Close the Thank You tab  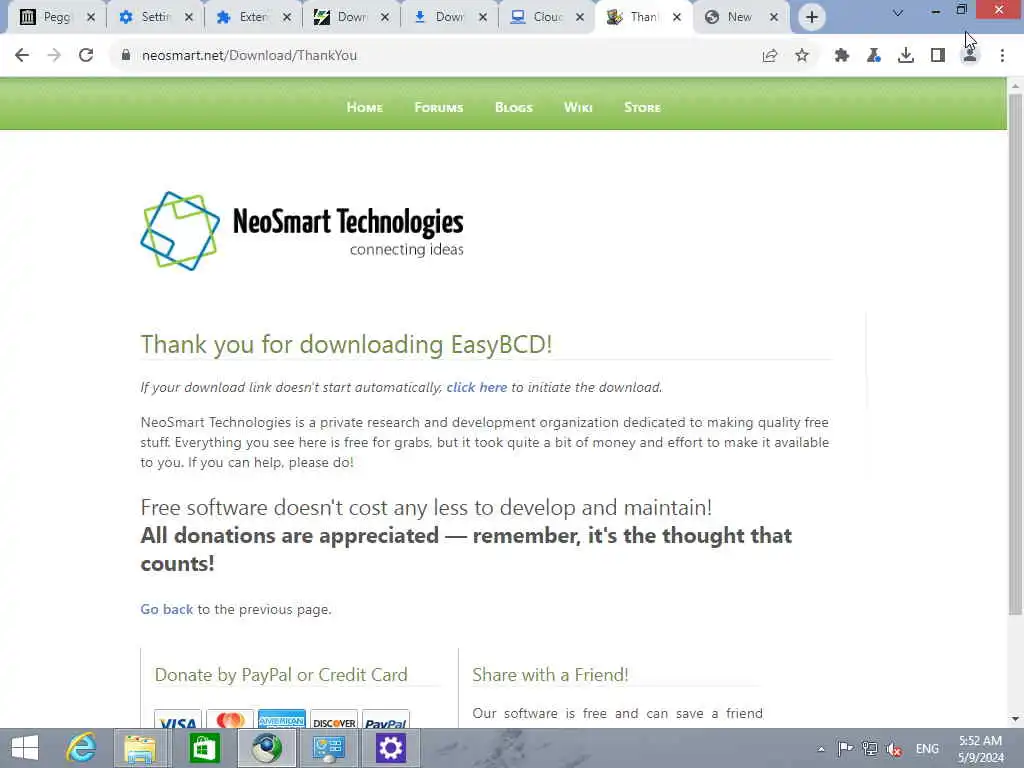pyautogui.click(x=677, y=18)
